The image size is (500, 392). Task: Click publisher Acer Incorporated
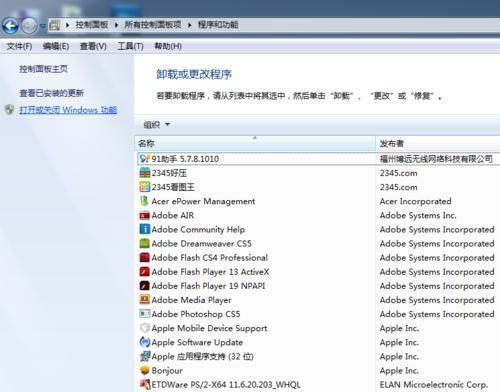416,201
